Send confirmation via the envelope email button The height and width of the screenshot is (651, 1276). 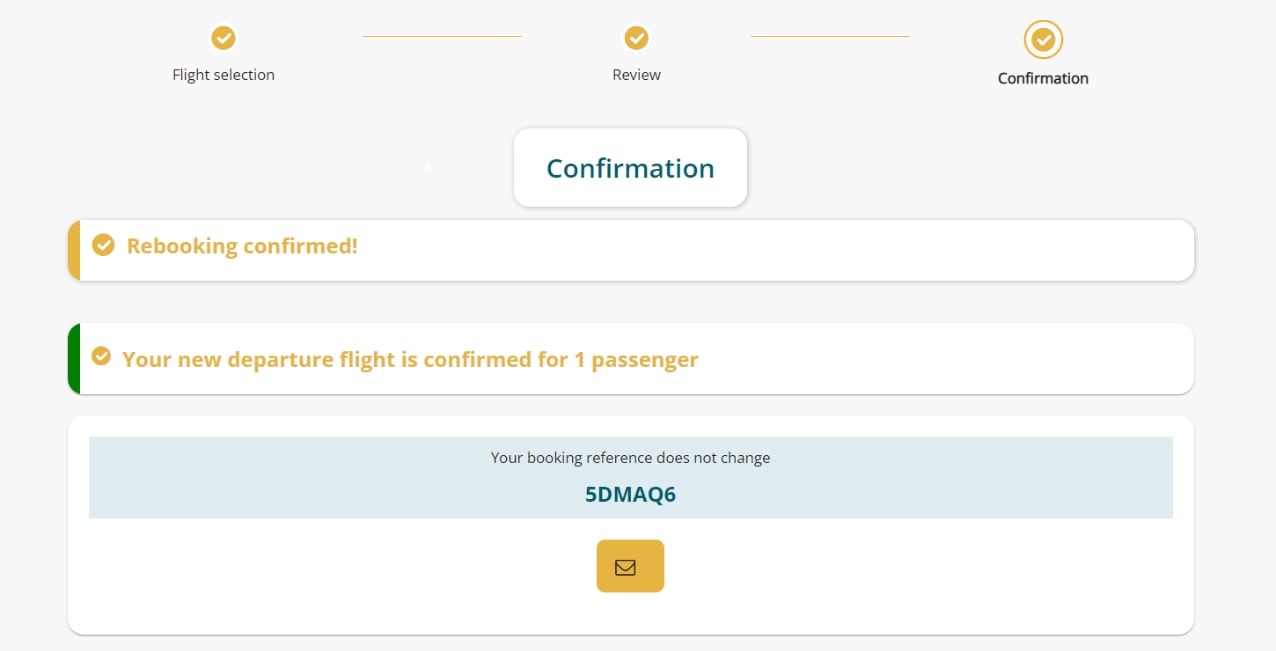tap(630, 566)
